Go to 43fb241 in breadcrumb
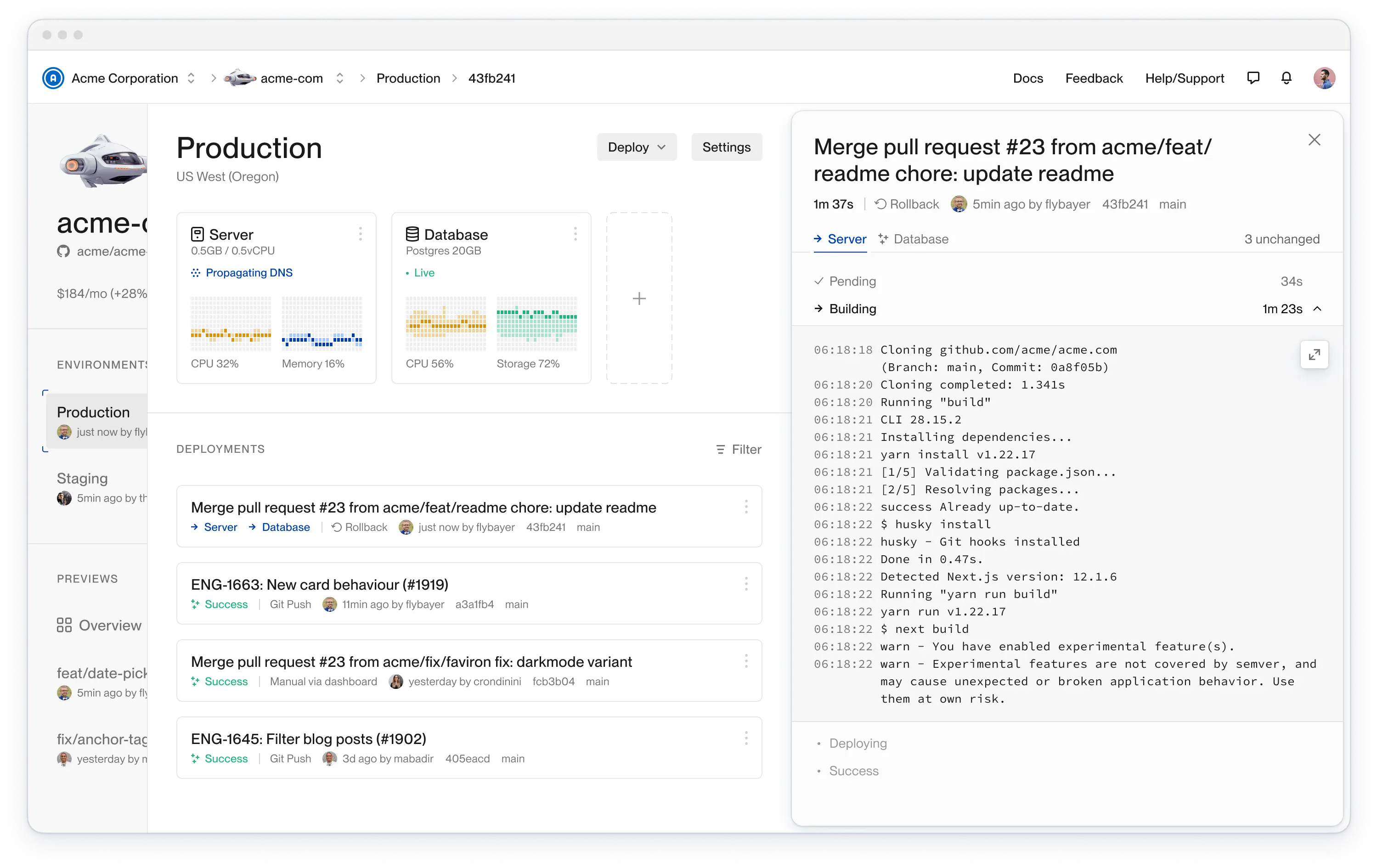Image resolution: width=1377 pixels, height=868 pixels. (x=491, y=79)
